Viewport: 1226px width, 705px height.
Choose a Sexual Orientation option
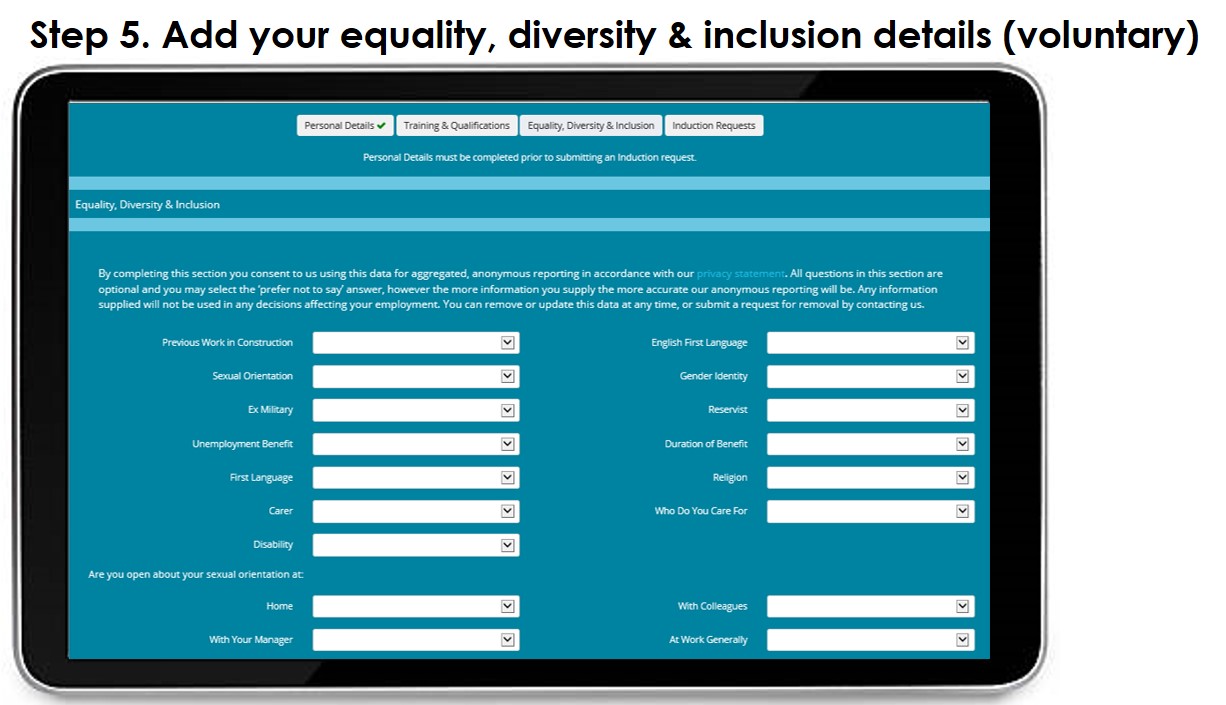pos(416,377)
